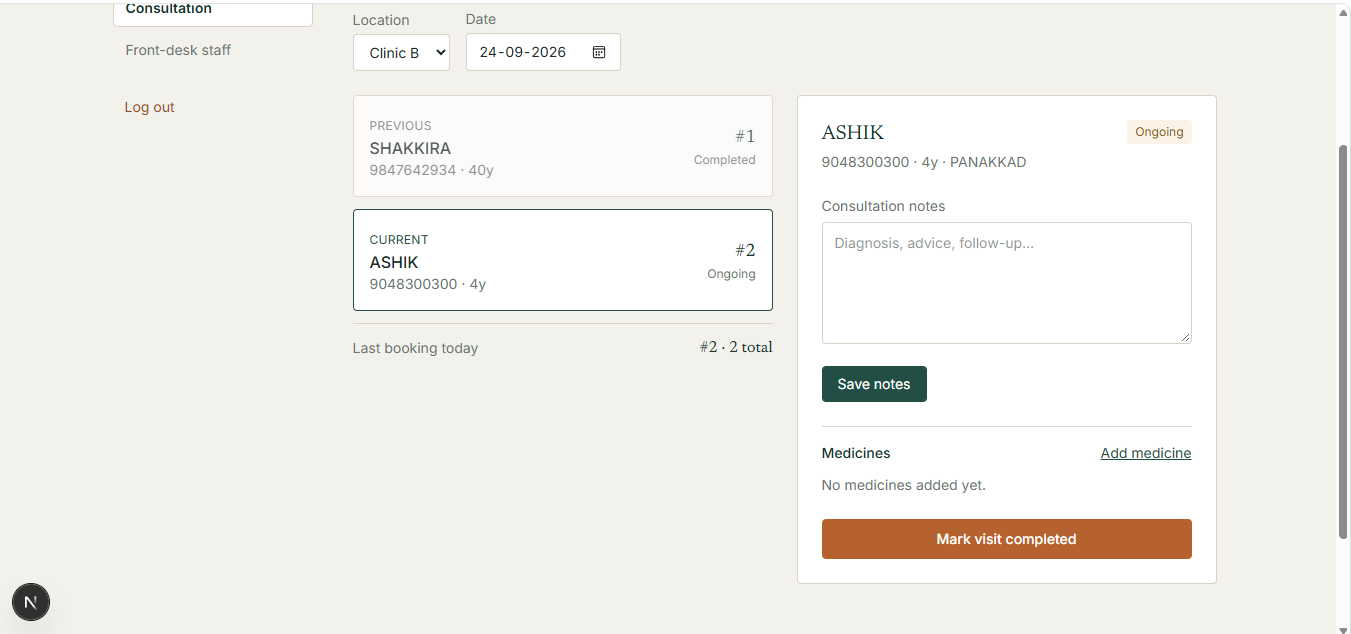The height and width of the screenshot is (634, 1351).
Task: Click "9048300300 · 4y" on the queue card
Action: [428, 284]
